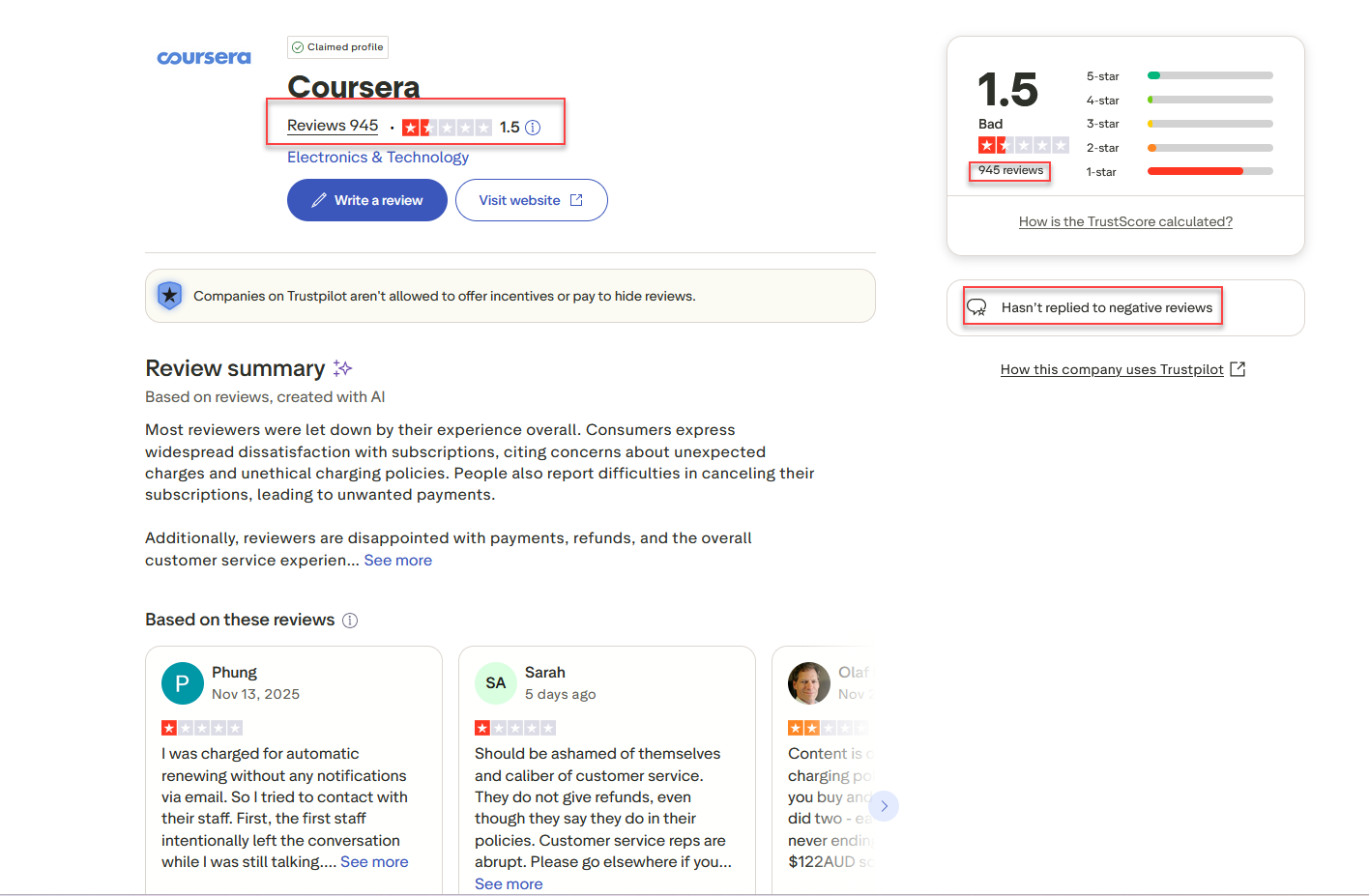Click Based on reviews, created with AI text

coord(265,397)
